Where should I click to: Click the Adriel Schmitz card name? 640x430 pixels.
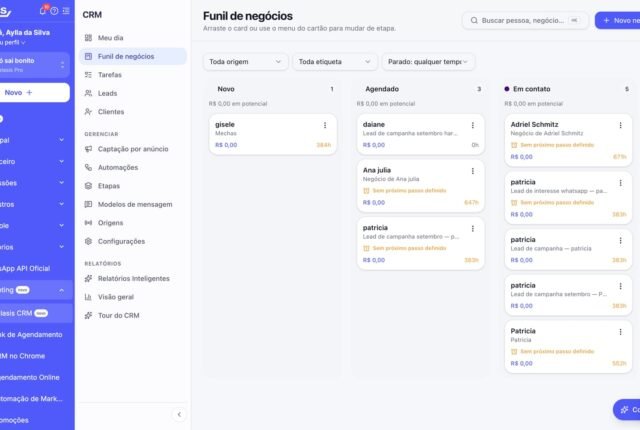(534, 124)
